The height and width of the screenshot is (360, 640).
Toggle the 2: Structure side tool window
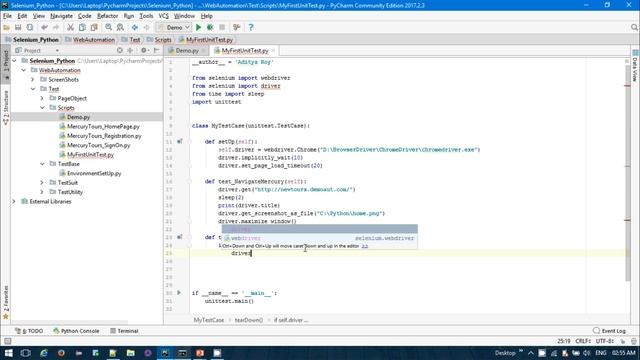5,107
